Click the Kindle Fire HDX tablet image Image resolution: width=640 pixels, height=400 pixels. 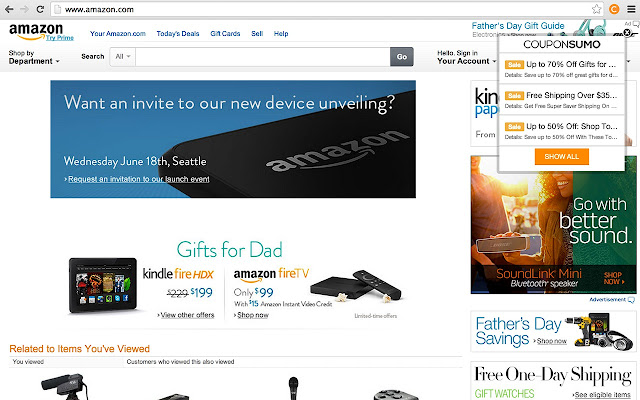(x=102, y=285)
